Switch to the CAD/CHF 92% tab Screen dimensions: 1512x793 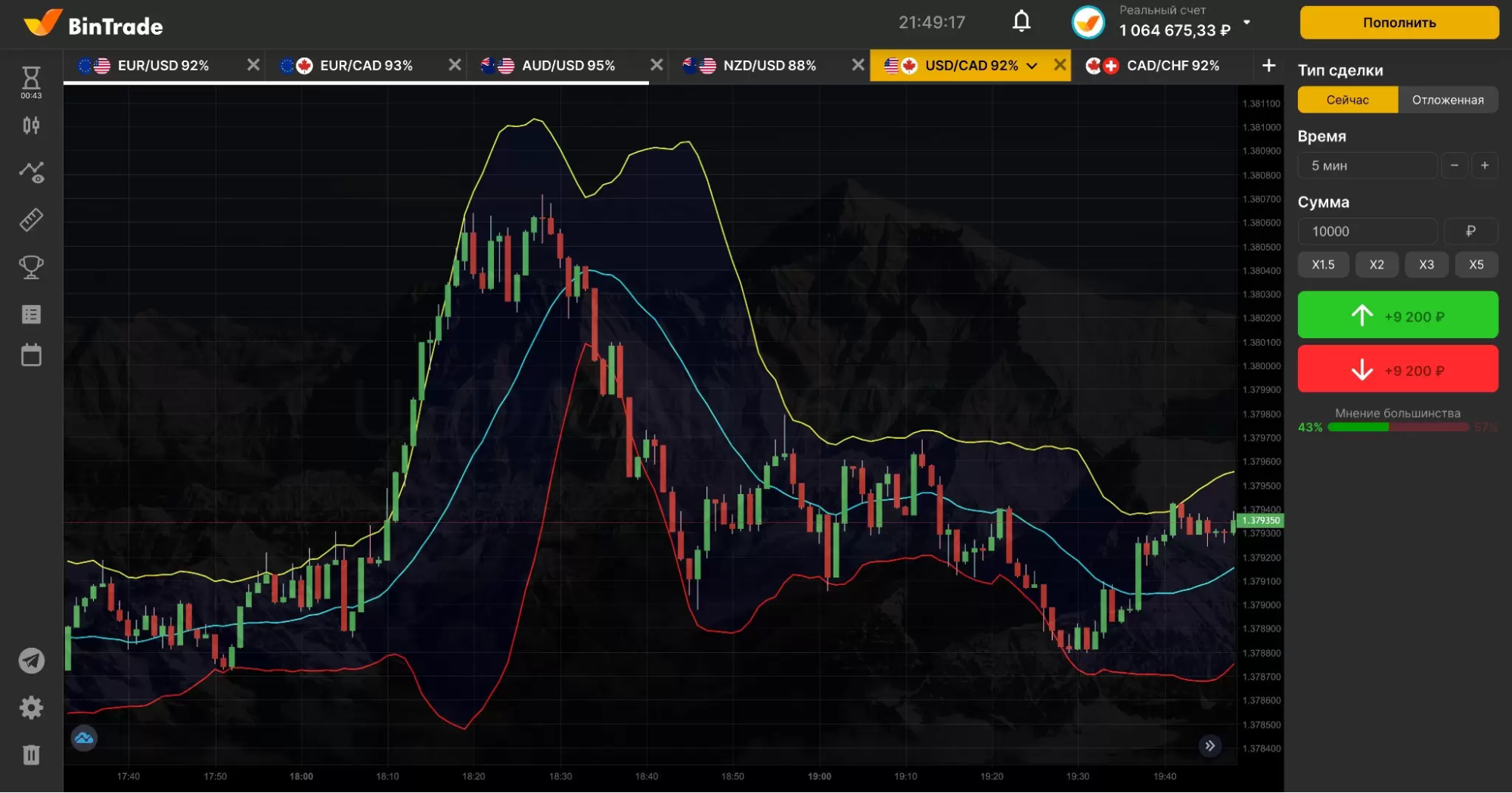[x=1172, y=66]
